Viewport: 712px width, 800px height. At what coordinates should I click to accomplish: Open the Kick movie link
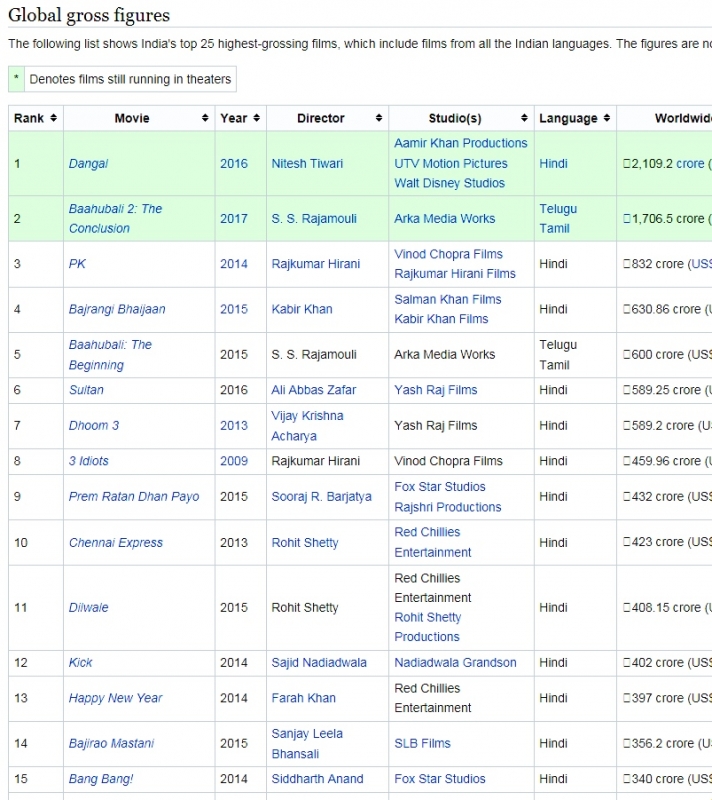(81, 662)
